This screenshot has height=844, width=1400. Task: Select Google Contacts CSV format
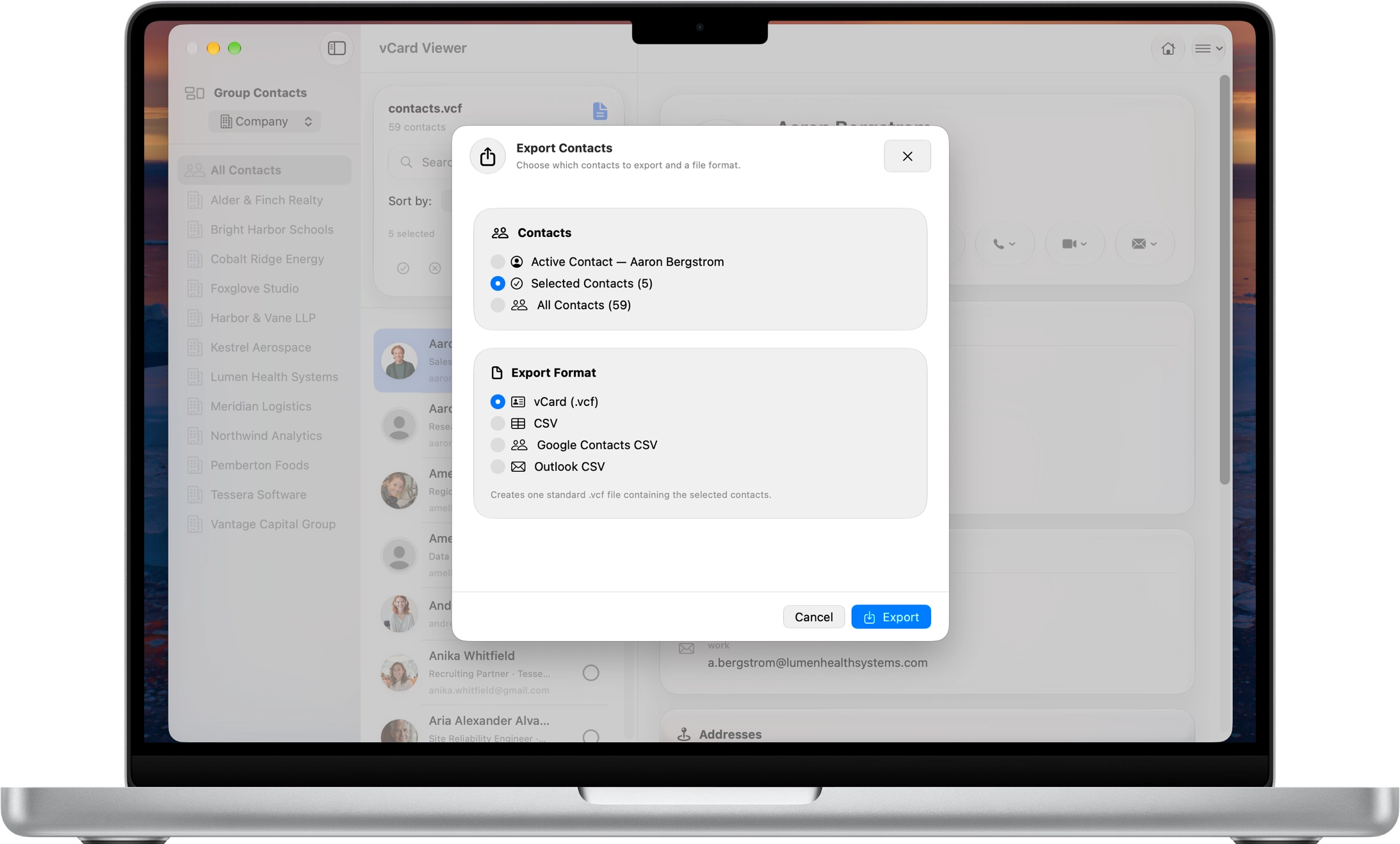point(574,445)
